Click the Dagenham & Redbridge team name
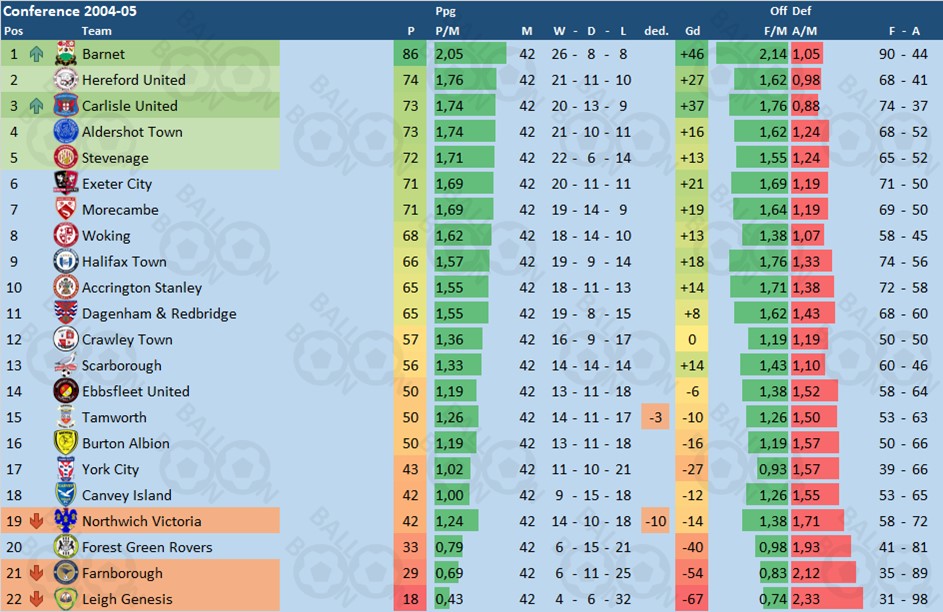Viewport: 943px width, 612px height. (159, 314)
